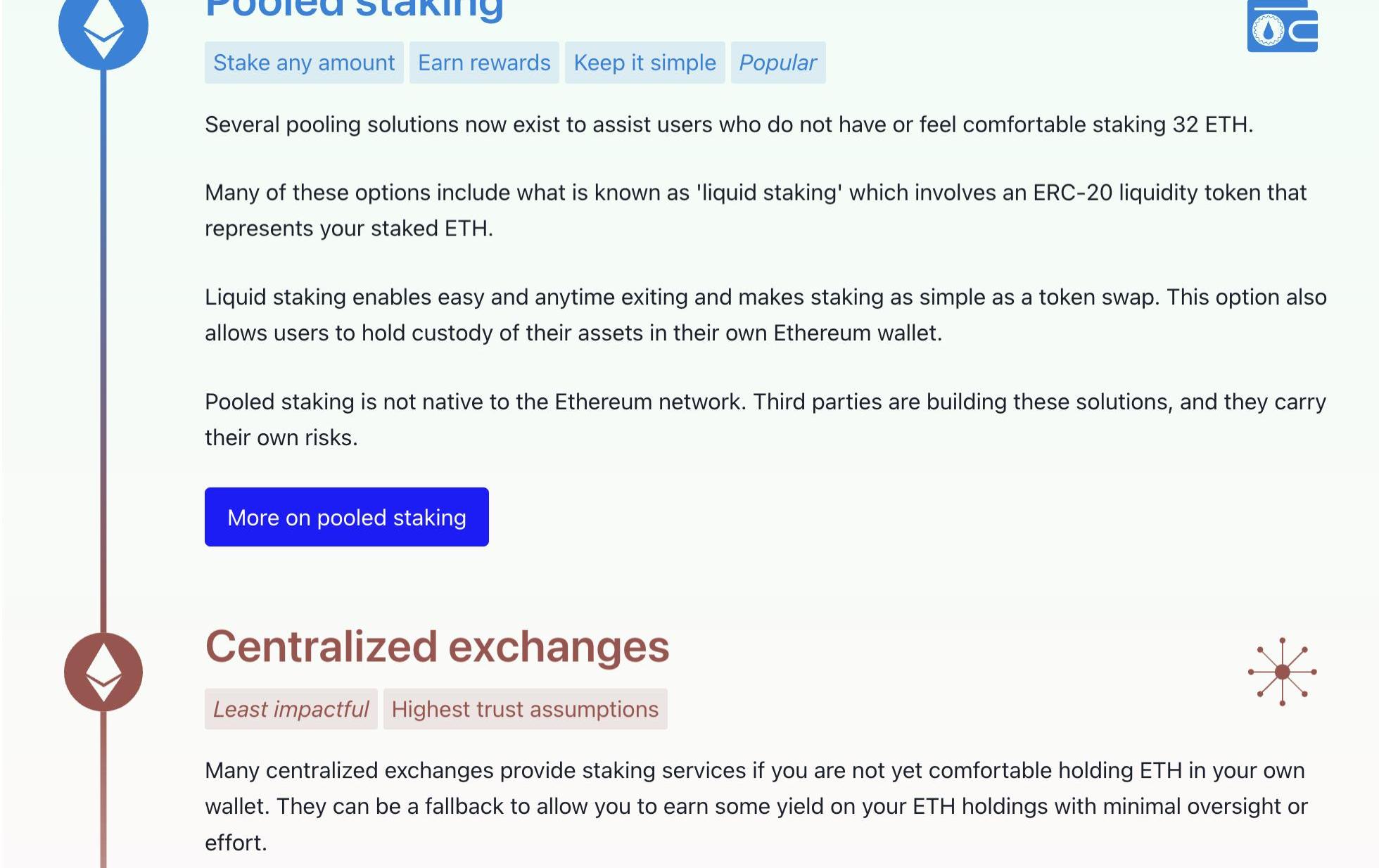Open "More on pooled staking" button
Viewport: 1379px width, 868px height.
[346, 517]
